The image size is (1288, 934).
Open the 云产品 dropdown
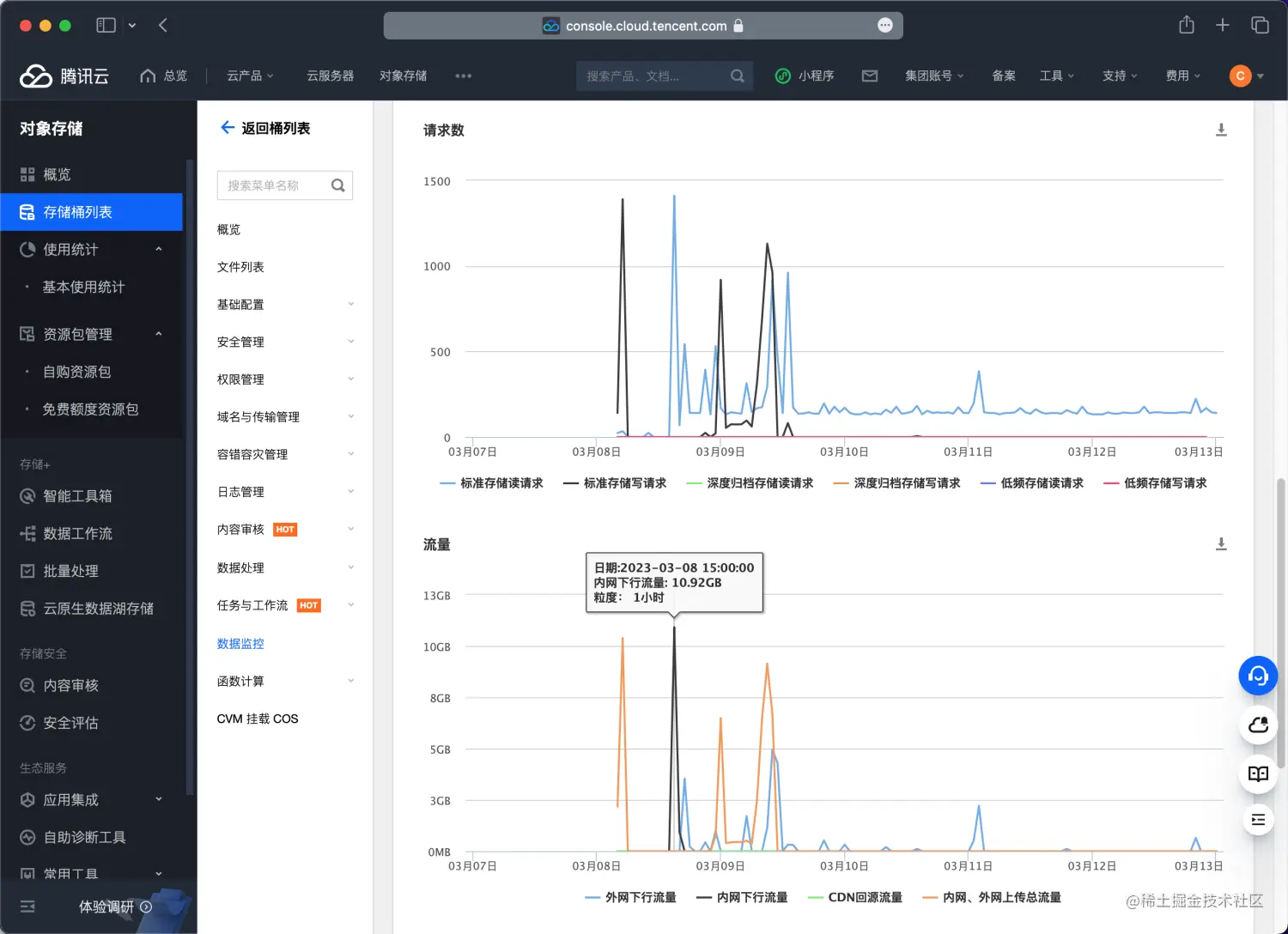point(250,76)
